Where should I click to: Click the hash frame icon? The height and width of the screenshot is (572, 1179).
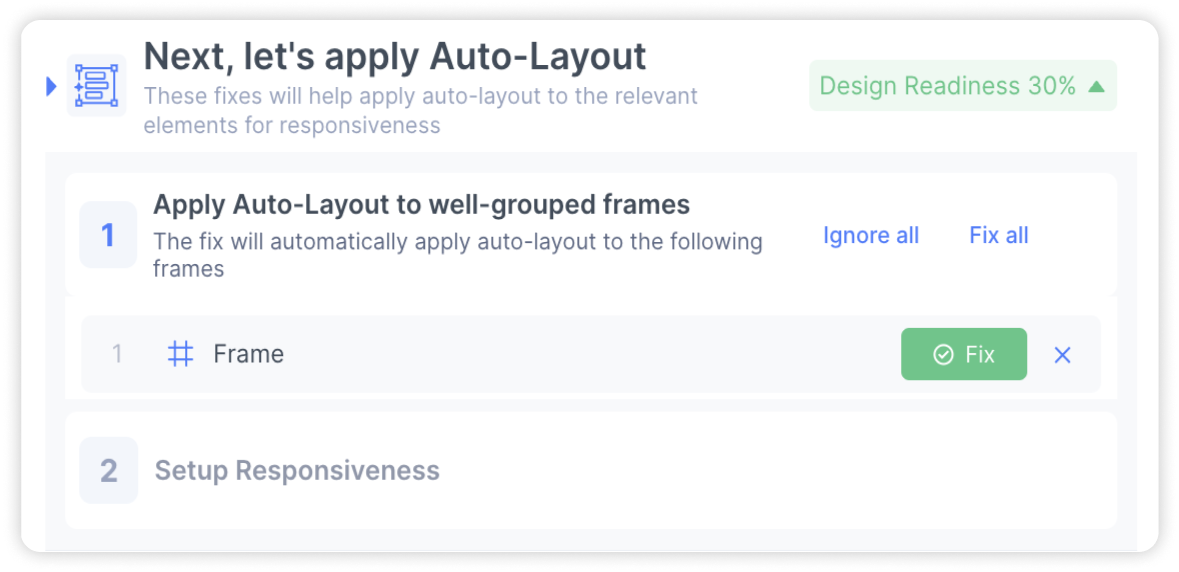(180, 353)
